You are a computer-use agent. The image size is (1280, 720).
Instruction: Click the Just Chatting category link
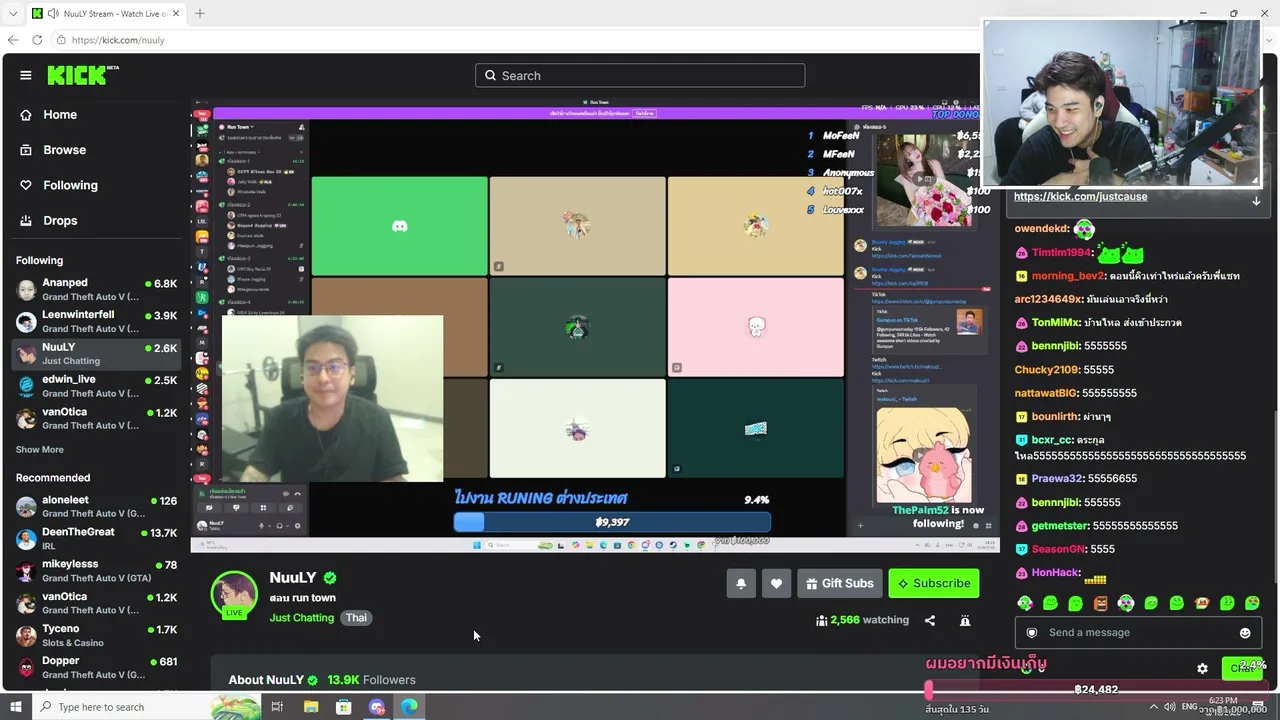coord(301,618)
